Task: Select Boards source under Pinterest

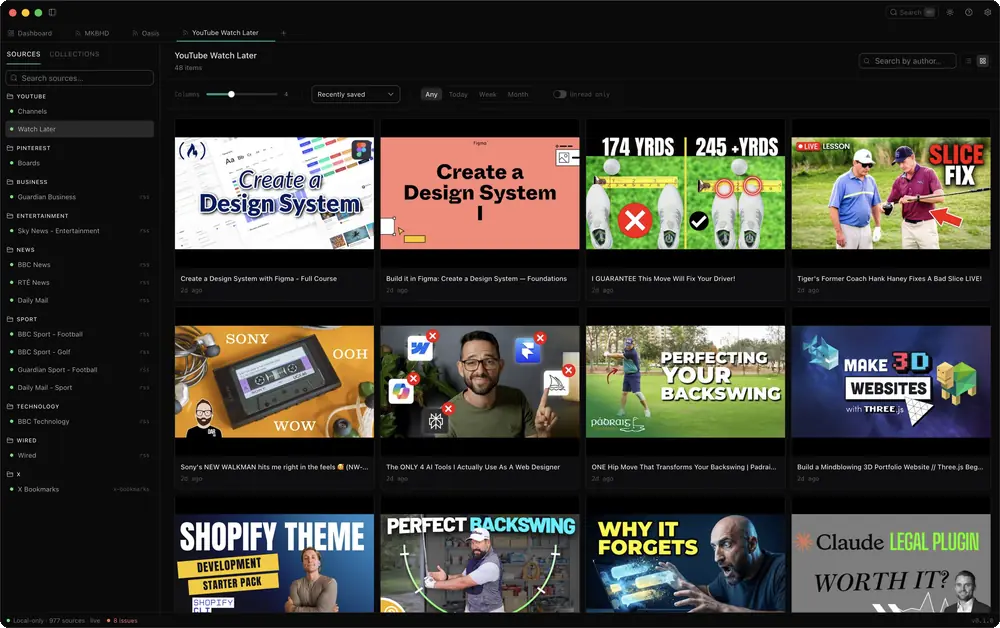Action: pos(80,163)
